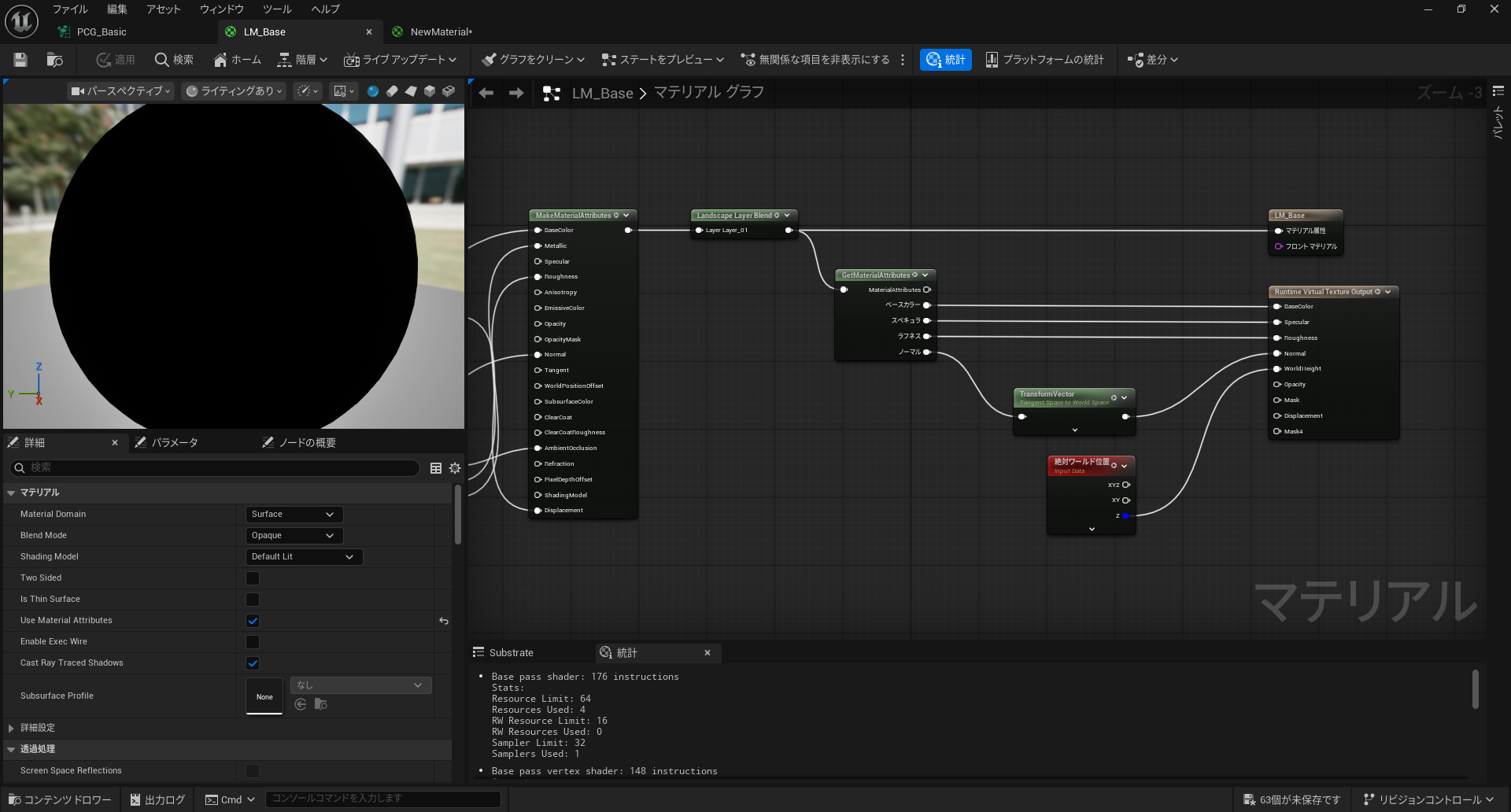1511x812 pixels.
Task: Disable Use Material Attributes
Action: click(252, 621)
